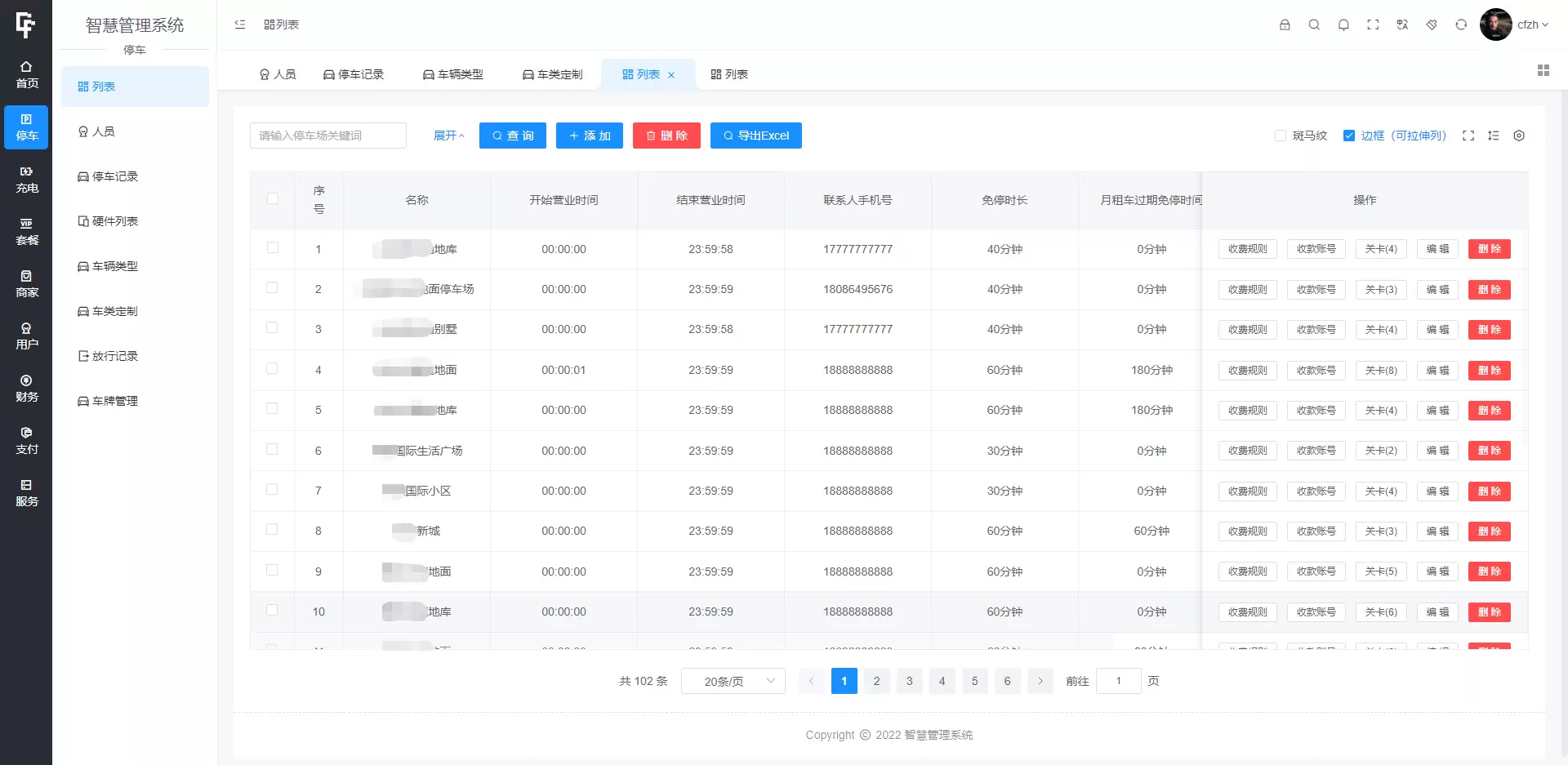Open the tab grid options icon
Image resolution: width=1568 pixels, height=765 pixels.
[x=1543, y=70]
